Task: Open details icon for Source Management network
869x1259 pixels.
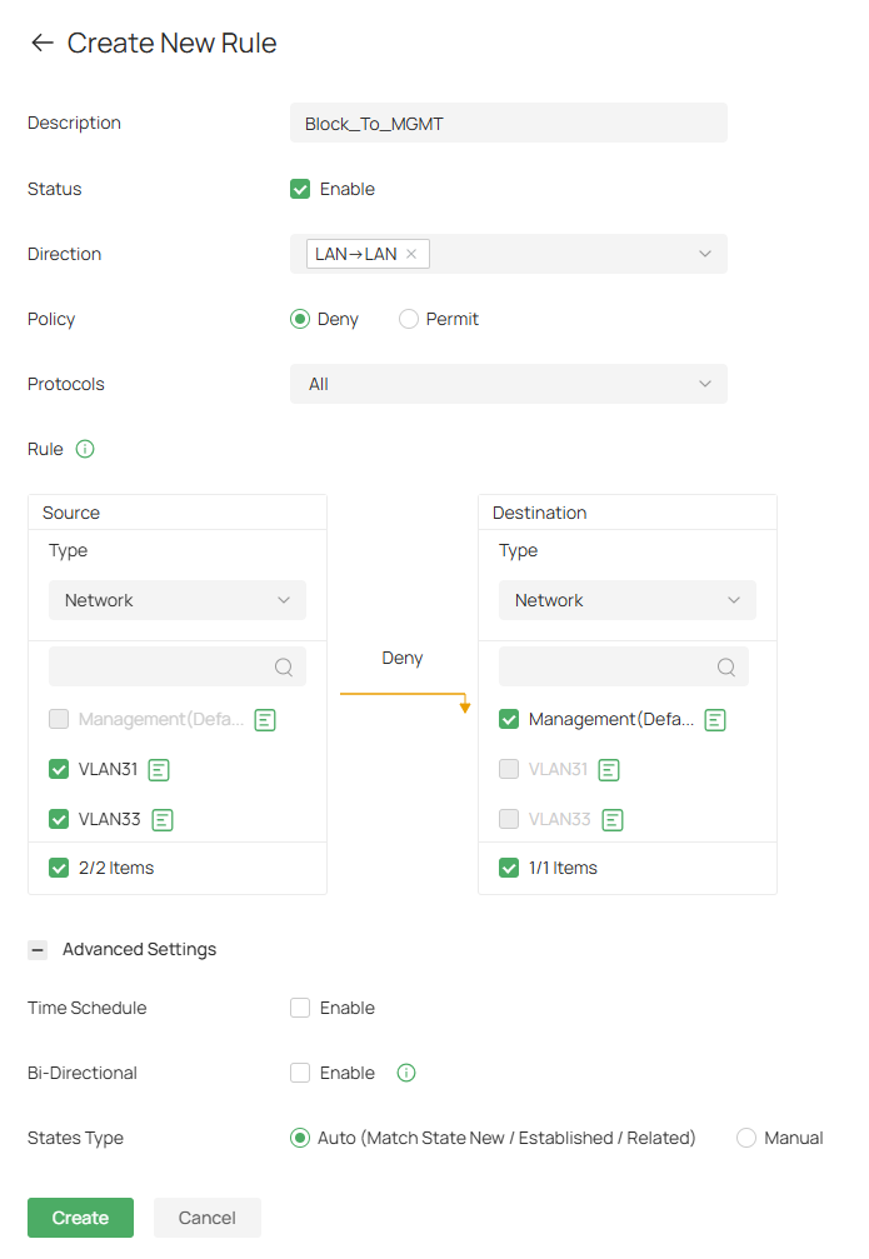Action: pos(265,719)
